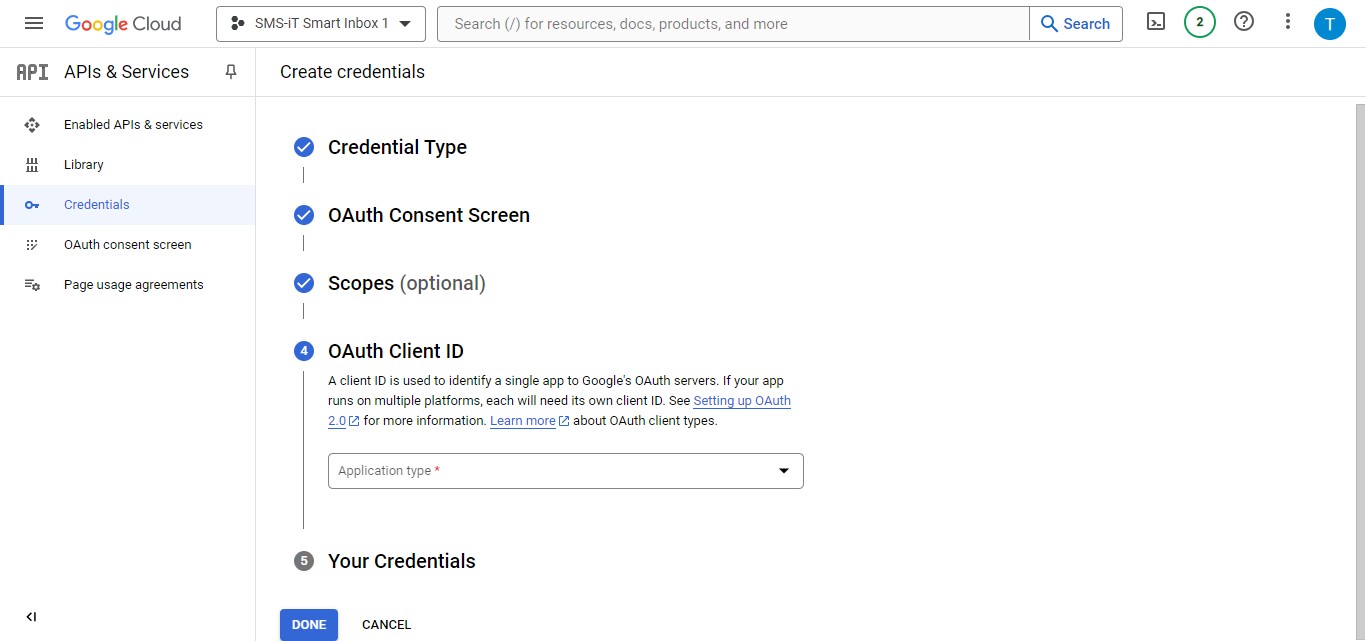The image size is (1366, 641).
Task: Click the Google Cloud logo
Action: tap(123, 24)
